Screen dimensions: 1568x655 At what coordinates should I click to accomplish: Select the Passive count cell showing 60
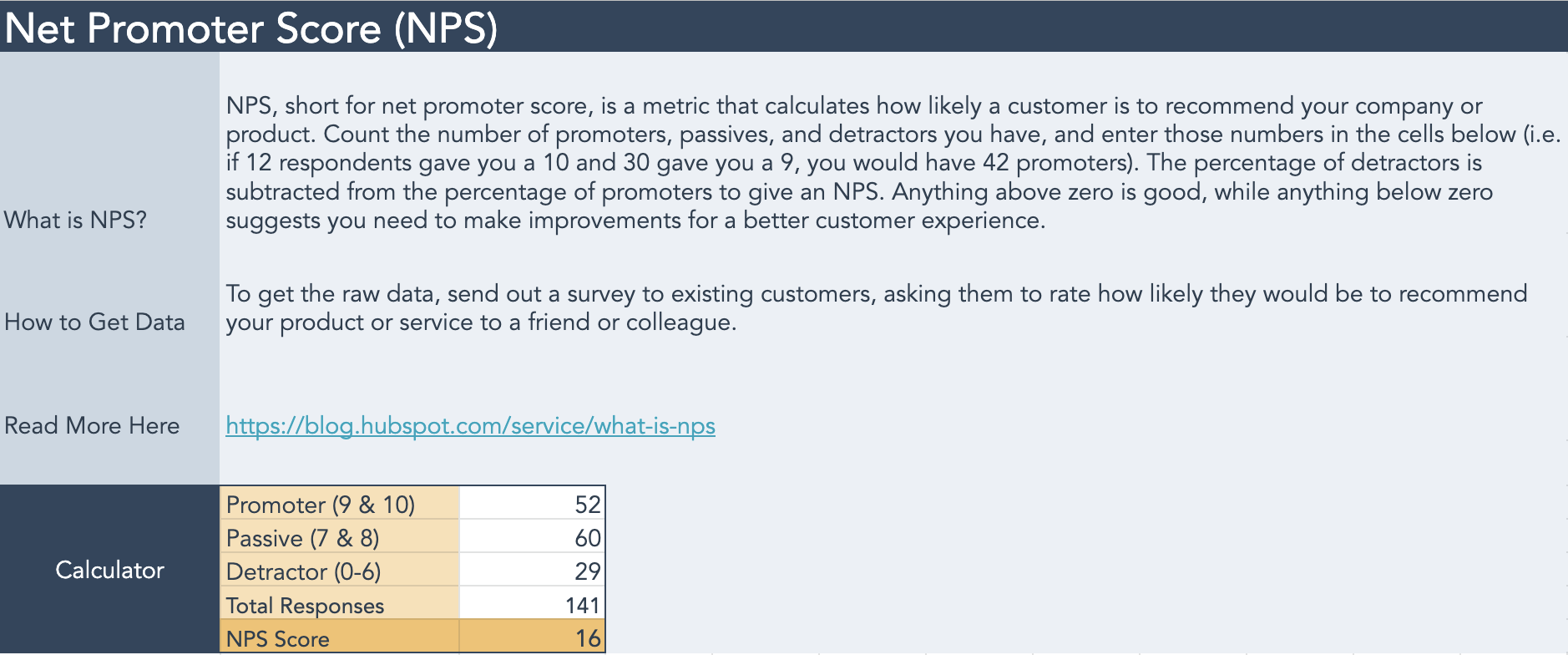point(532,537)
